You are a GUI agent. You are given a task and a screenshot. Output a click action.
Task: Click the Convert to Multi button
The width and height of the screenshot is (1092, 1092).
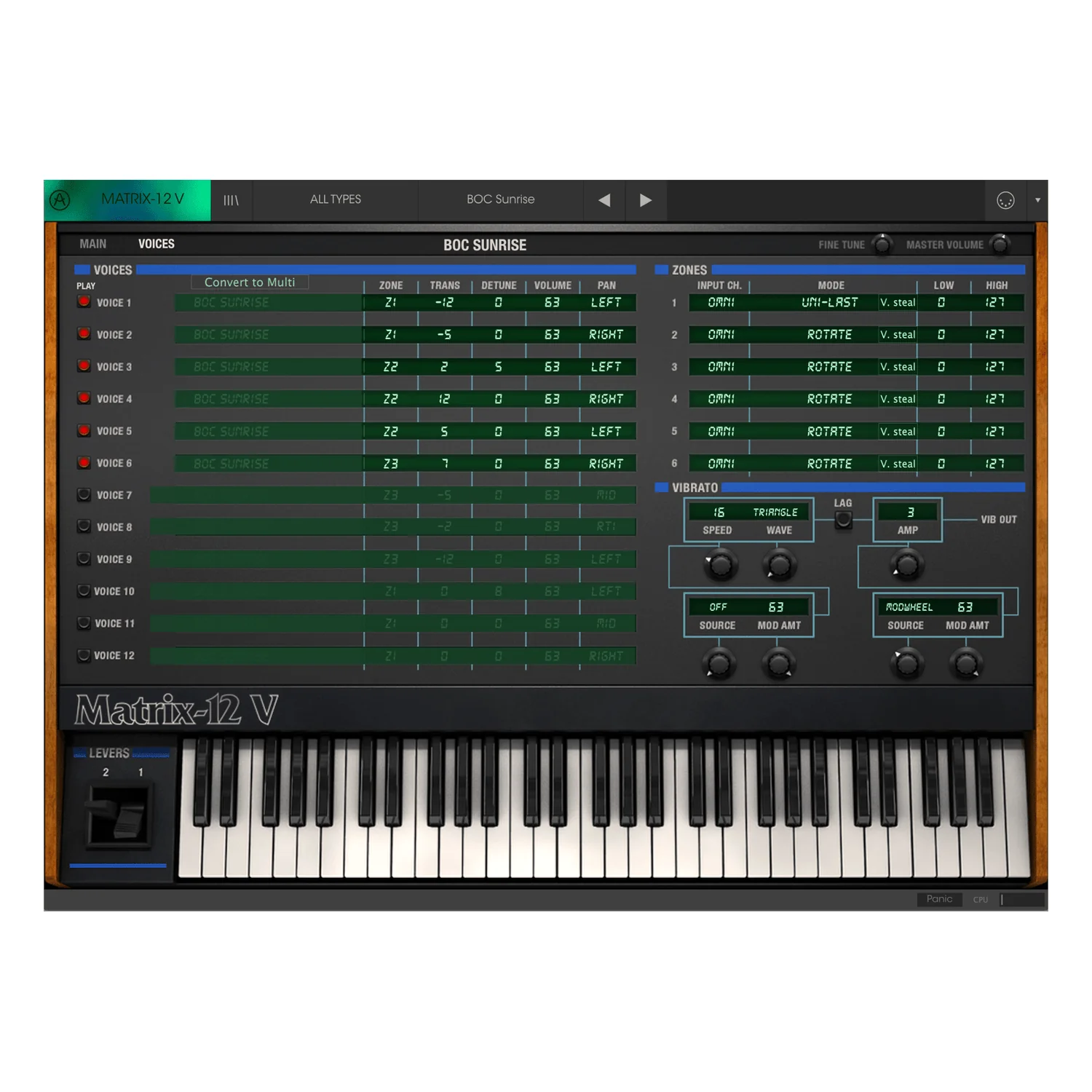(x=250, y=282)
